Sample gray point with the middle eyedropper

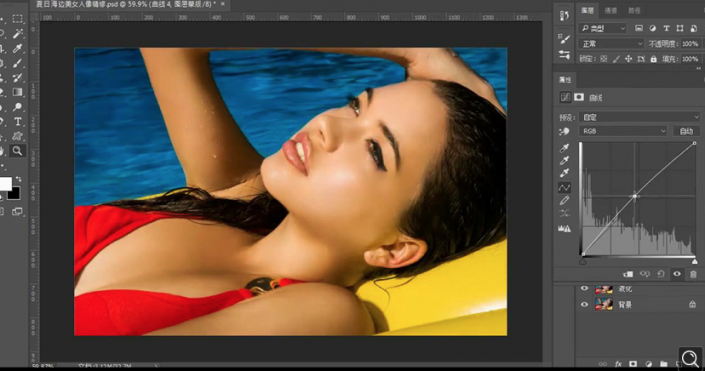click(x=564, y=161)
